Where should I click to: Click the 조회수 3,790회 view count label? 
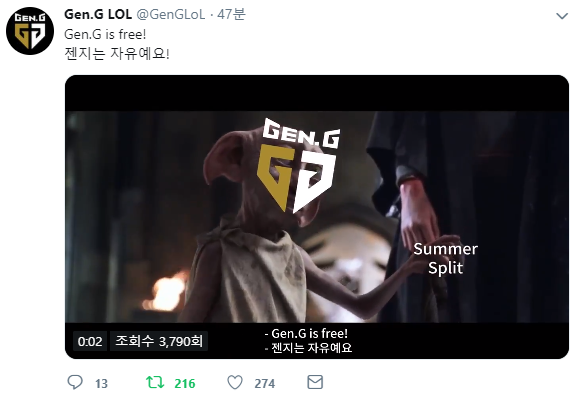159,341
